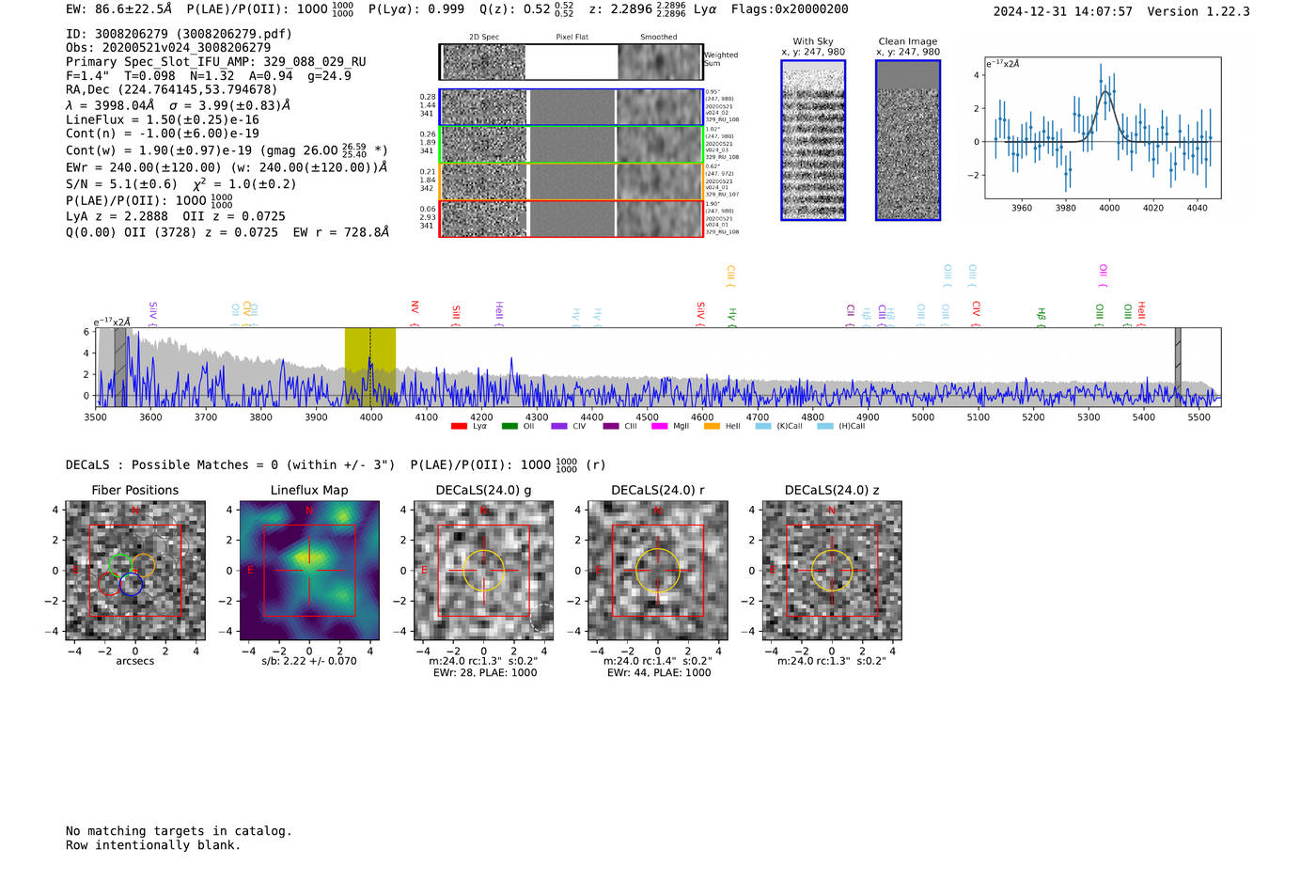
Task: Click the hatched gray band near 5460Å
Action: coord(1178,367)
